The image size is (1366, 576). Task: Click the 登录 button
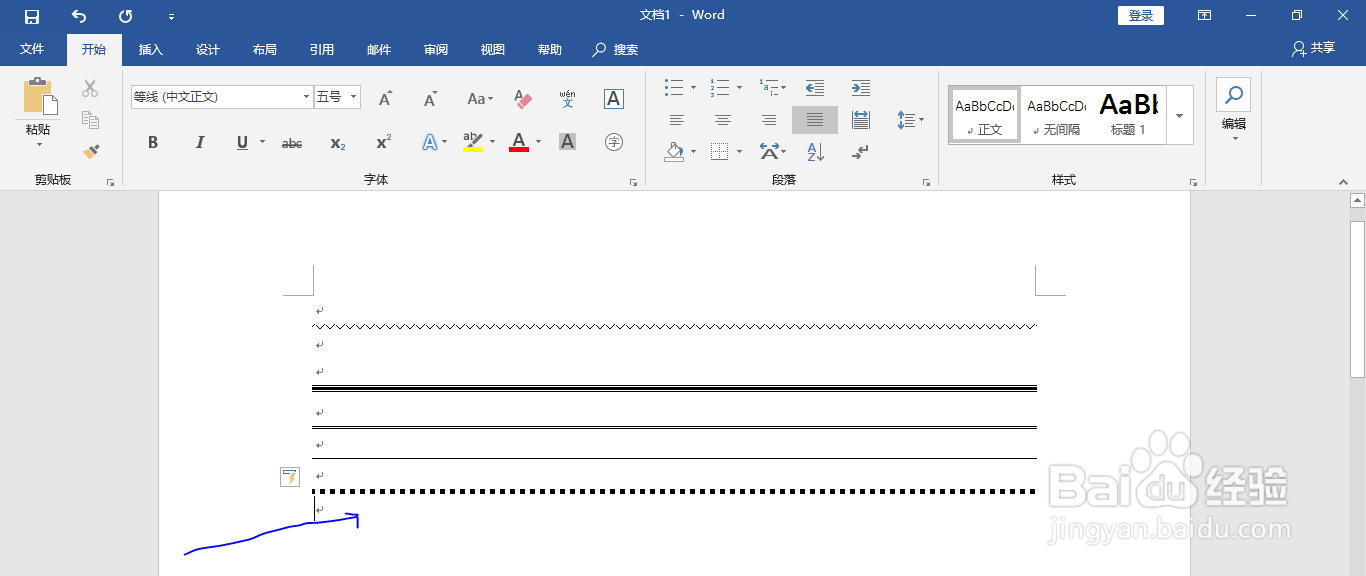[1140, 15]
